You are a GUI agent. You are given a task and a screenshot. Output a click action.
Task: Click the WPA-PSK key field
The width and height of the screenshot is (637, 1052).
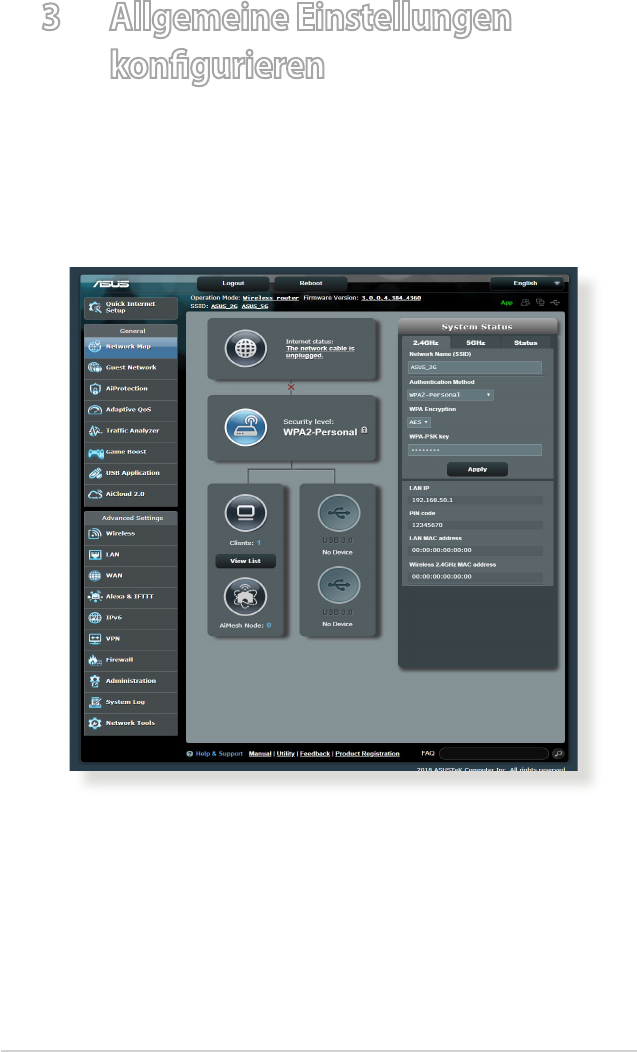coord(475,450)
